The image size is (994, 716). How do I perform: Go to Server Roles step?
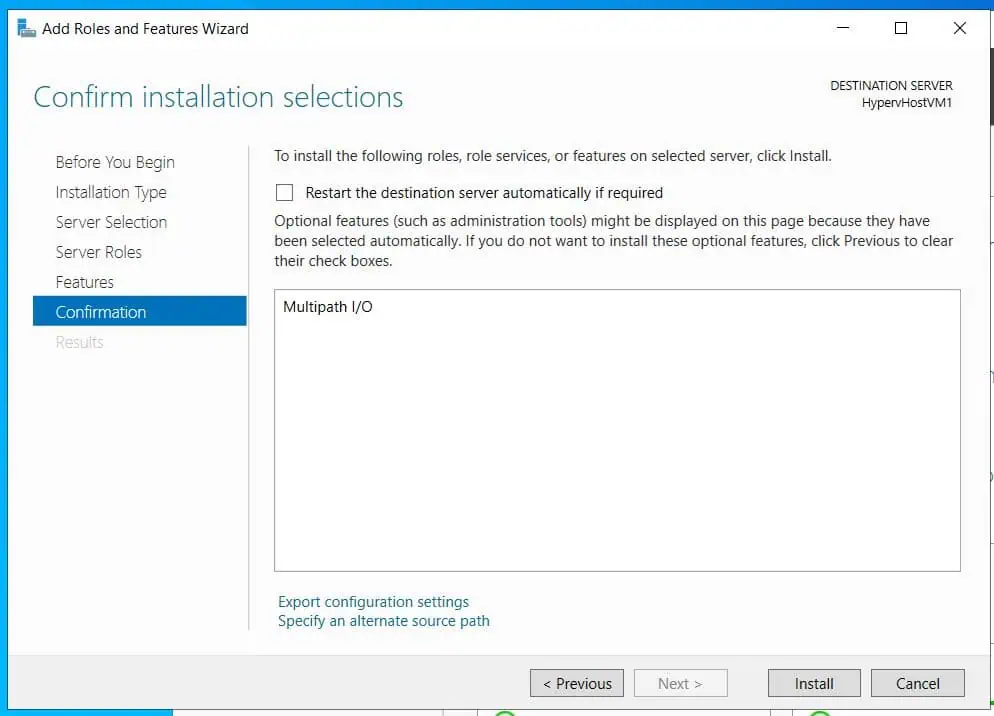point(99,252)
